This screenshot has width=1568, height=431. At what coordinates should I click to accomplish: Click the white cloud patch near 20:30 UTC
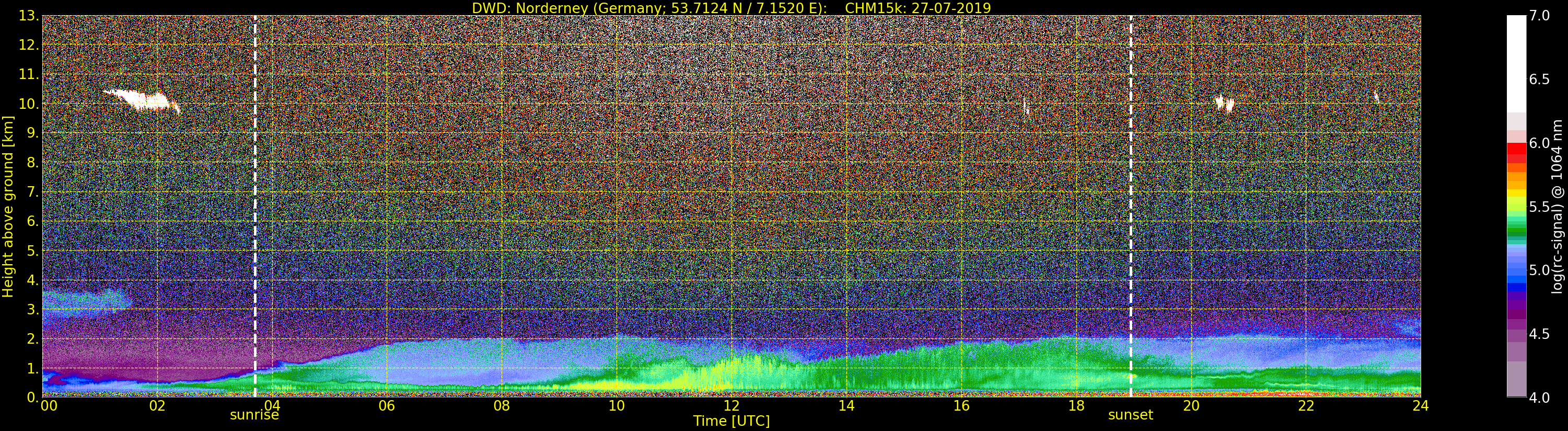pyautogui.click(x=1224, y=104)
